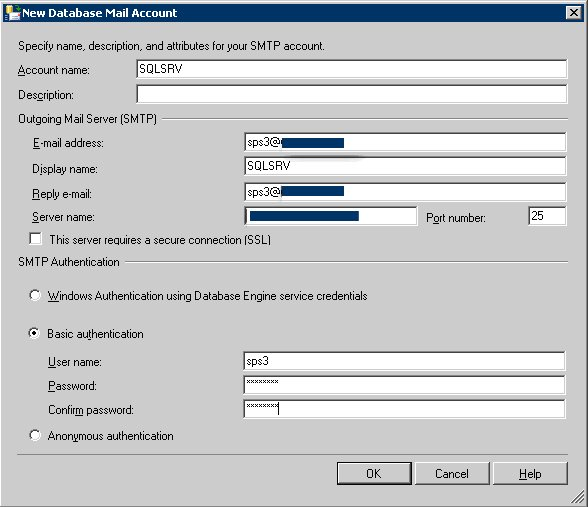Select the Display name input

click(405, 166)
